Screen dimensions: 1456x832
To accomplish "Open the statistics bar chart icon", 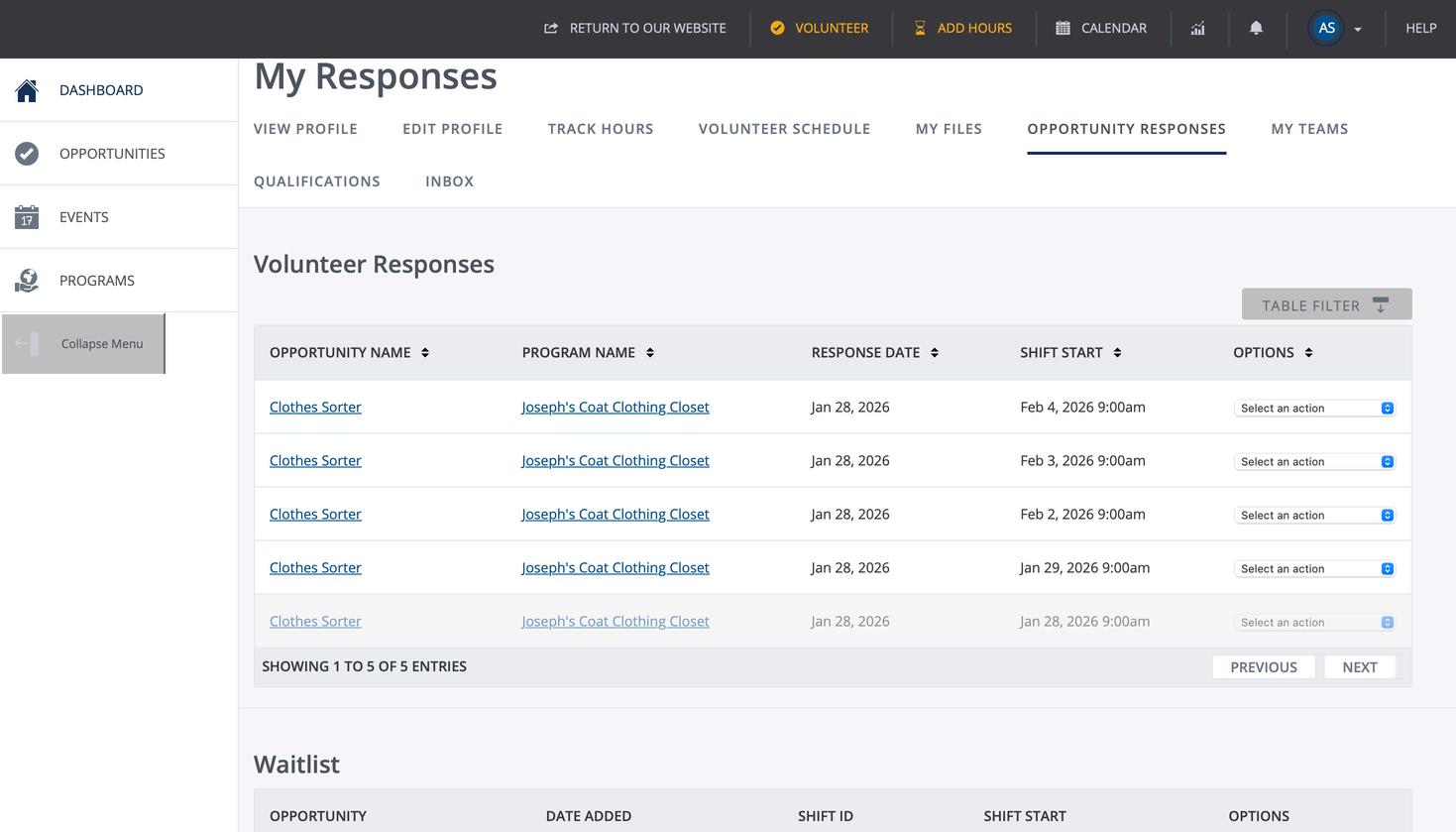I will [1198, 28].
